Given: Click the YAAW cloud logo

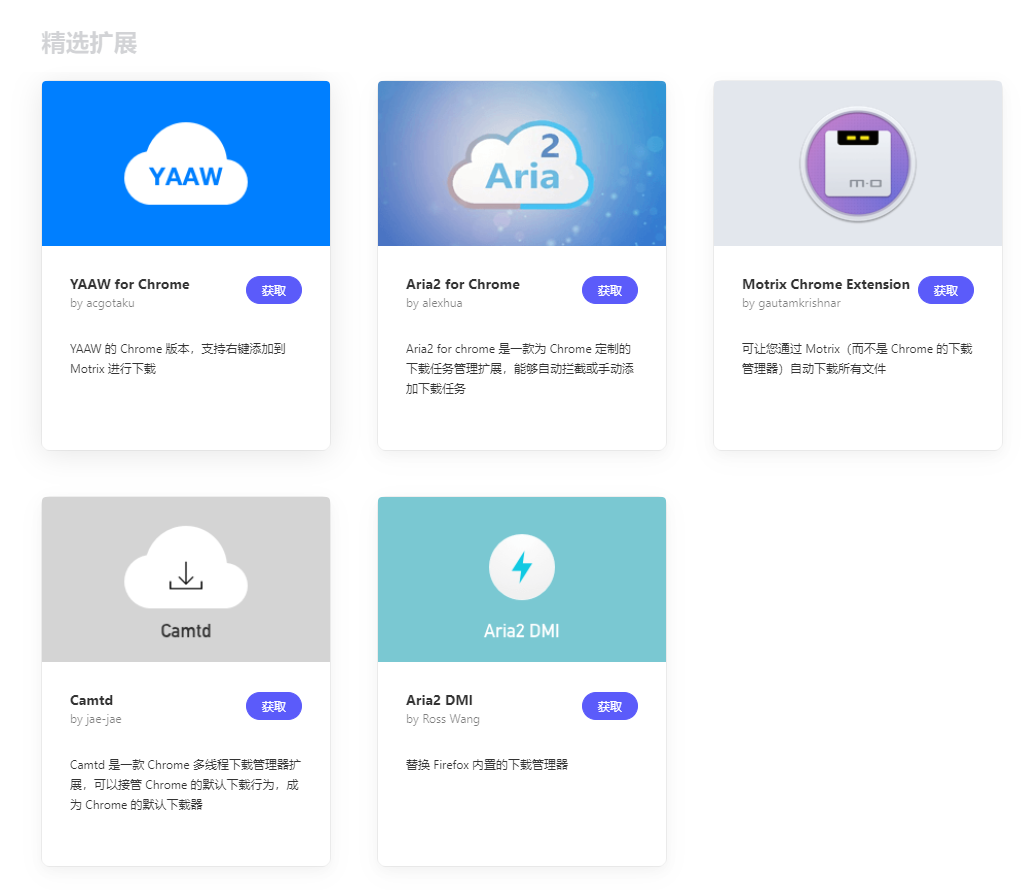Looking at the screenshot, I should [x=186, y=163].
